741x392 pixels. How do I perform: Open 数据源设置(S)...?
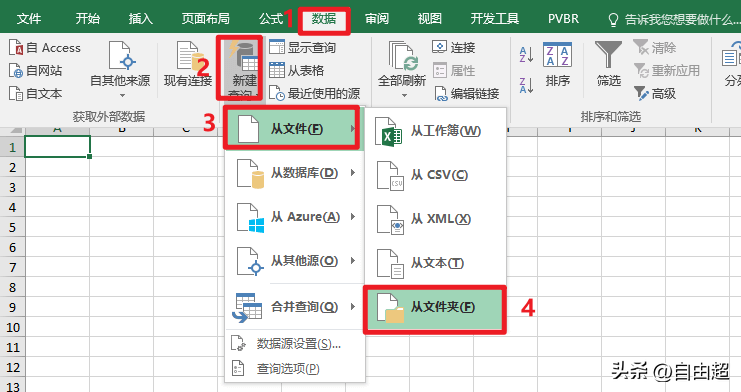coord(294,344)
